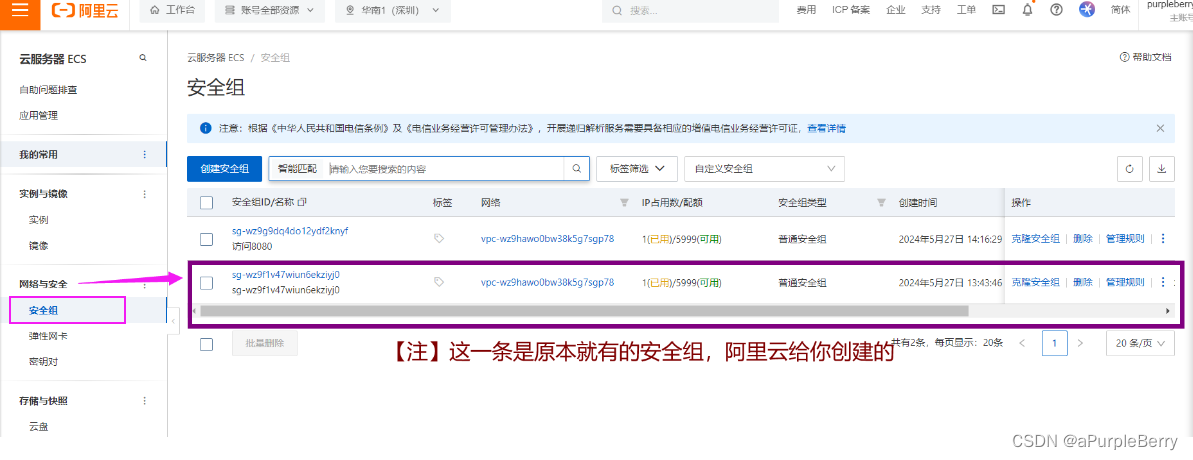Click the horizontal scrollbar under the table
1193x460 pixels.
pyautogui.click(x=584, y=311)
